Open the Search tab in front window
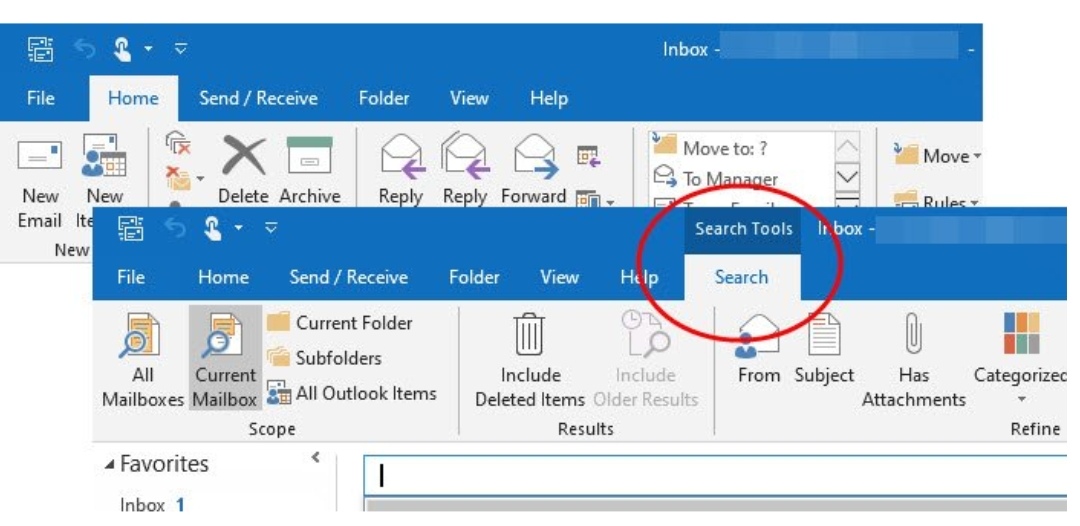The height and width of the screenshot is (526, 1080). click(742, 277)
